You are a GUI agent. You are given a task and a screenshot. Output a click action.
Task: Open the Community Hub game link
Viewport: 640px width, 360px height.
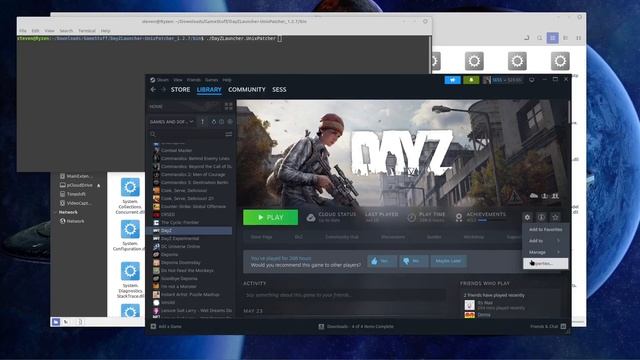click(x=342, y=237)
